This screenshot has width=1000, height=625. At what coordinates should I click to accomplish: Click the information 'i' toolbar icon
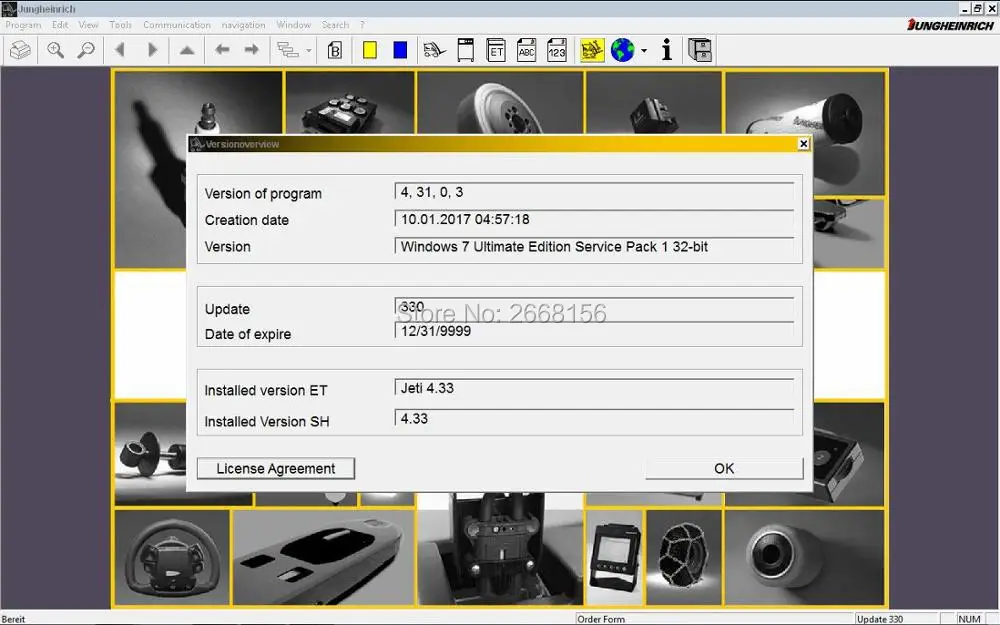point(667,50)
